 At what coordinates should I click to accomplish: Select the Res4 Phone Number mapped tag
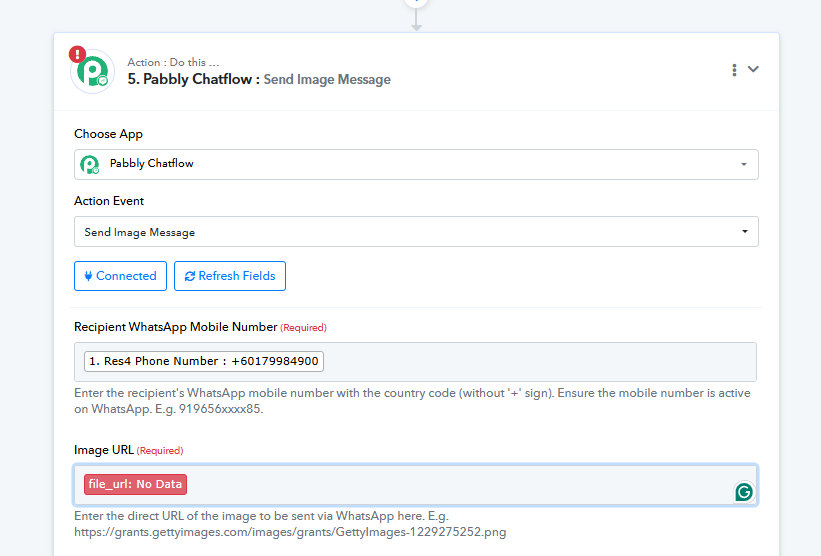click(x=203, y=361)
